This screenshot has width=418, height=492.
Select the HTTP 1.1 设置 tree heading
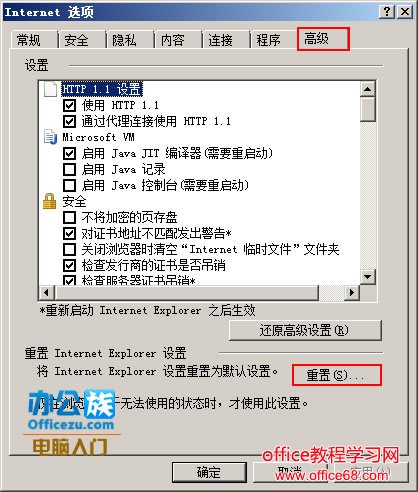(x=102, y=89)
